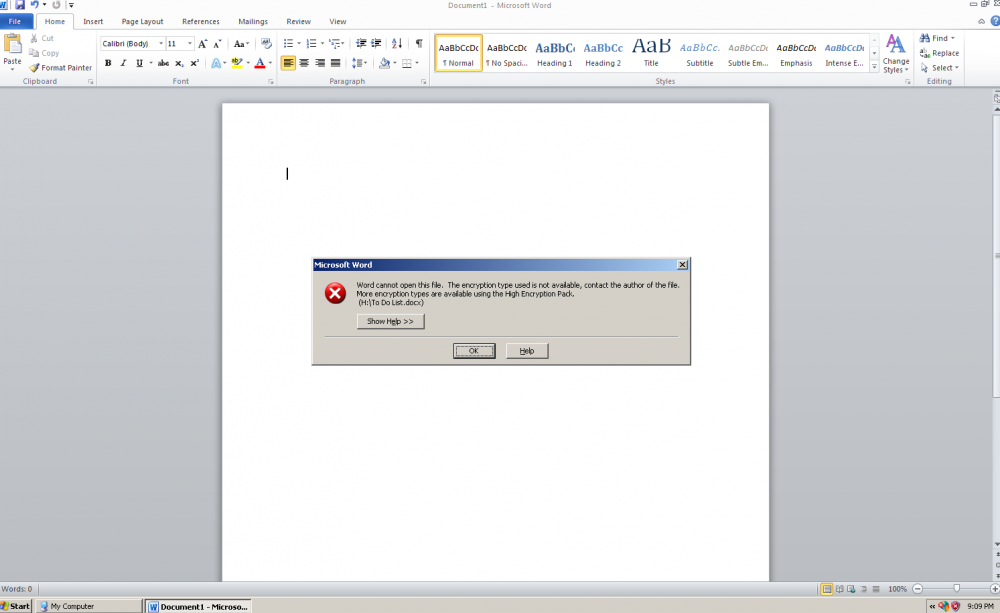Open the File tab
The height and width of the screenshot is (613, 1000).
(15, 21)
